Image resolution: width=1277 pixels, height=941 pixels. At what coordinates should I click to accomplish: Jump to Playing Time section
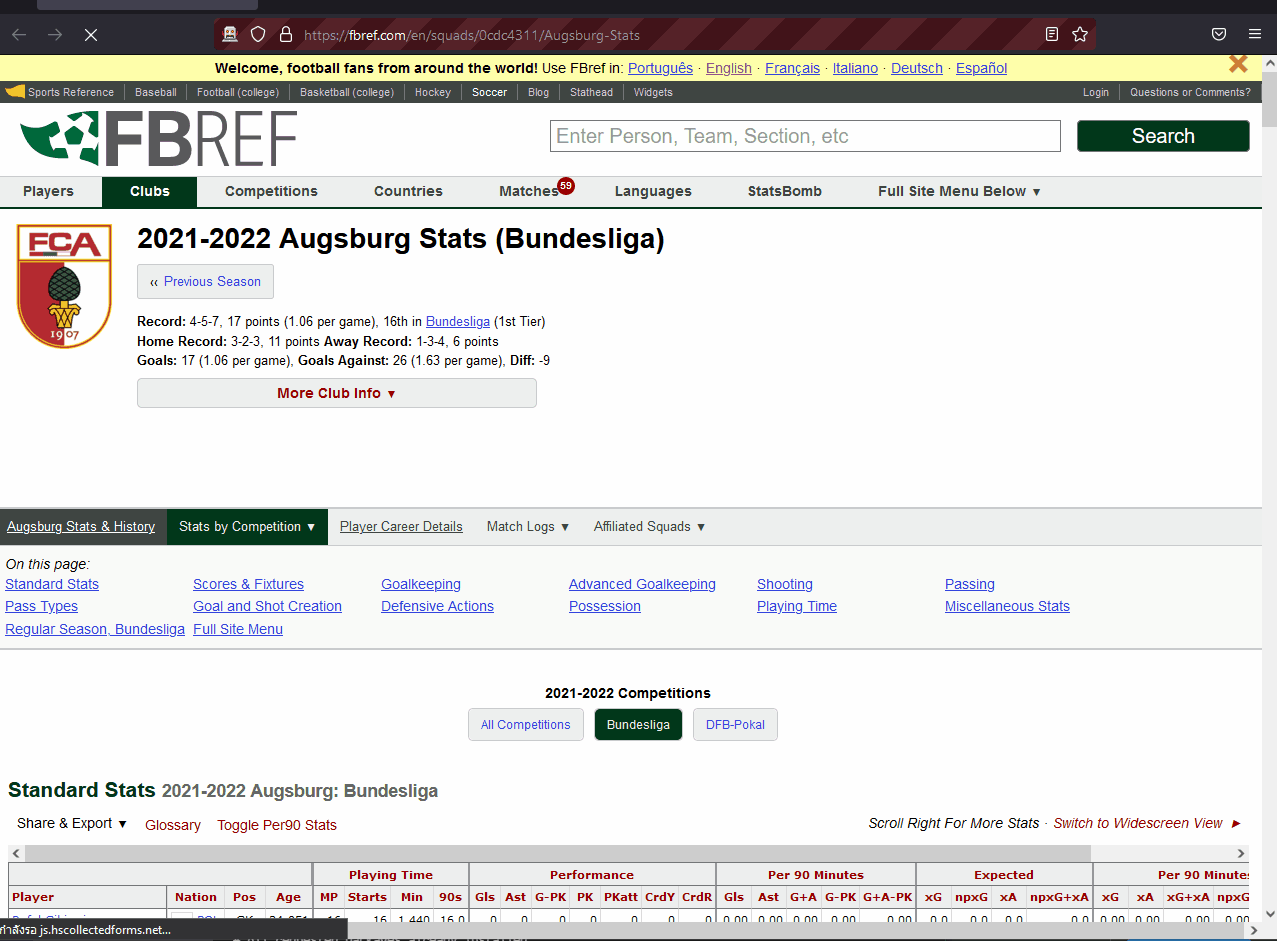[x=797, y=606]
